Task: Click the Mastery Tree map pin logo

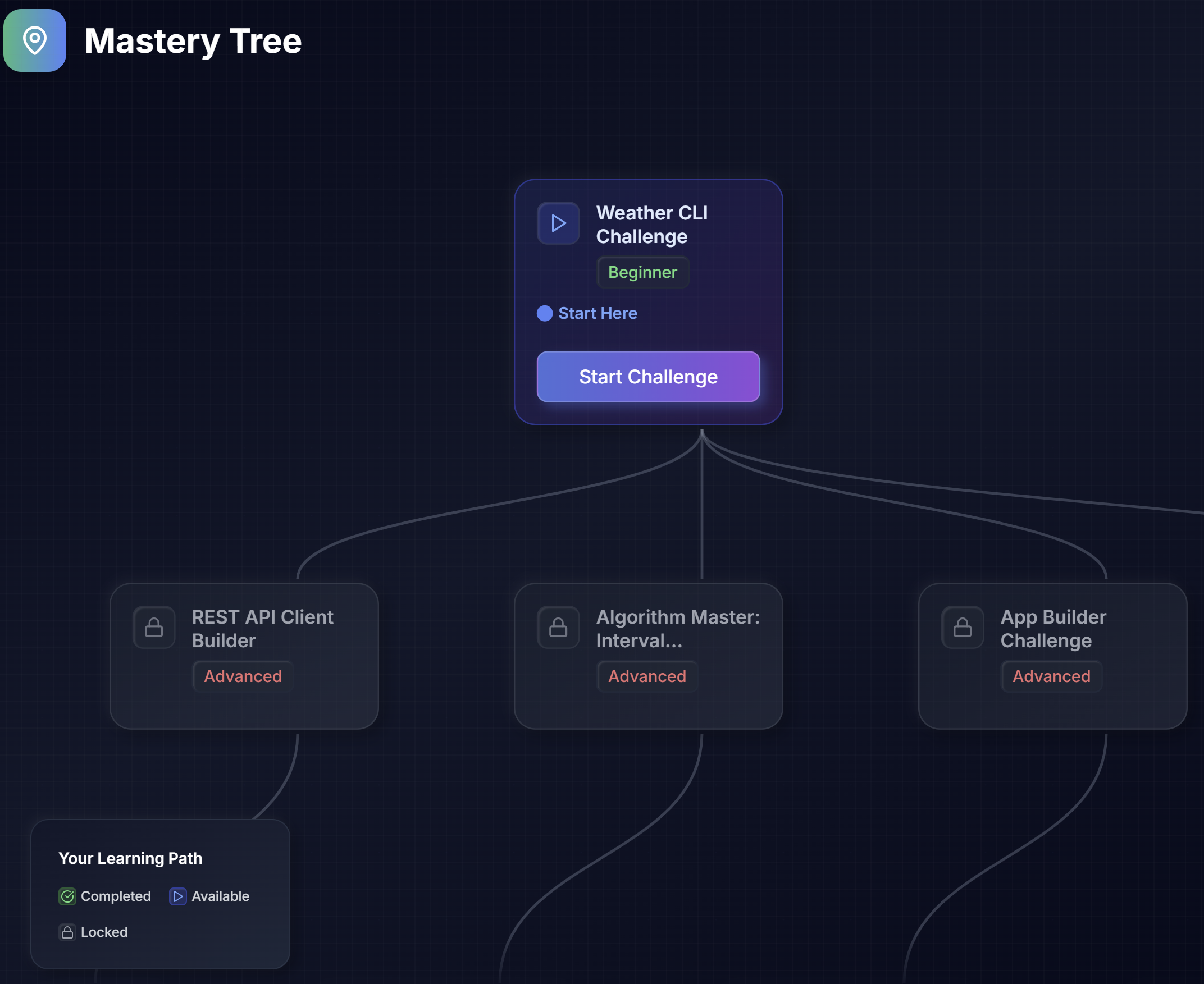Action: (35, 40)
